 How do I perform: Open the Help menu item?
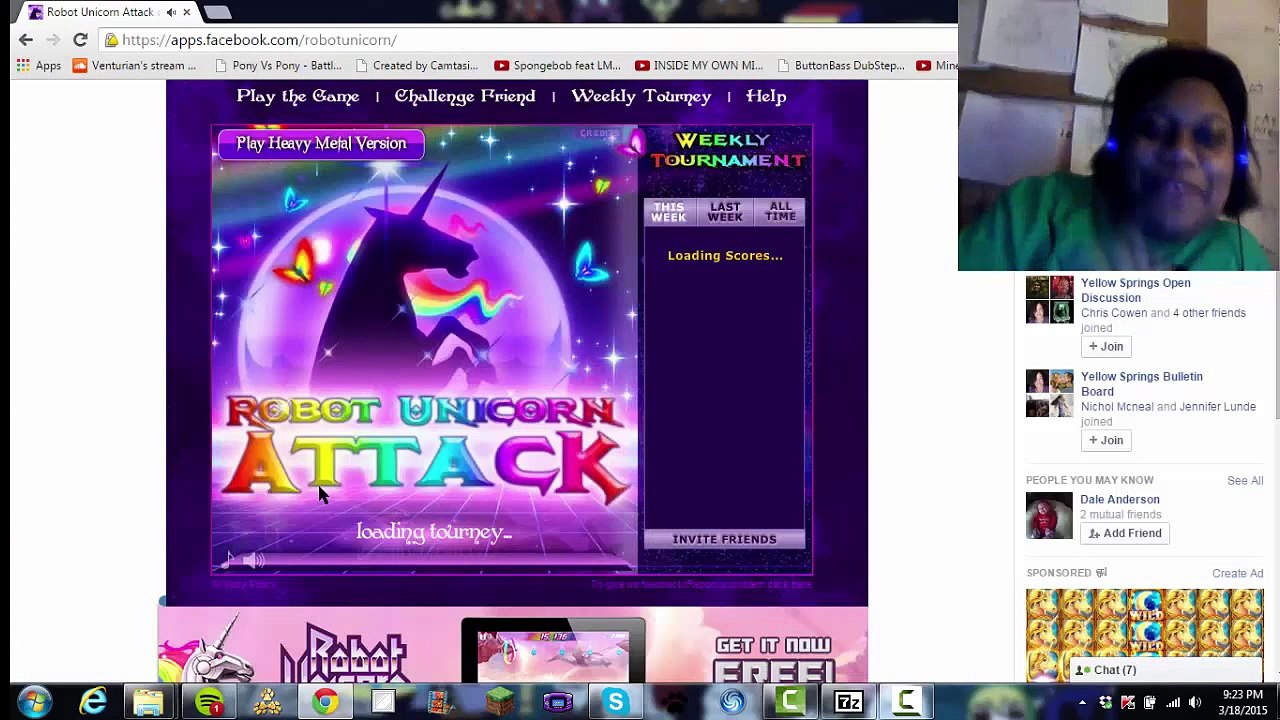click(766, 96)
